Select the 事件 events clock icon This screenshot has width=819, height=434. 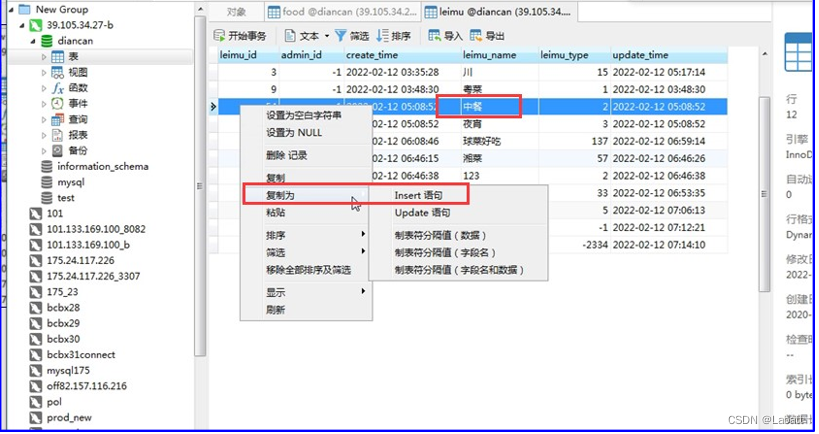(x=57, y=103)
